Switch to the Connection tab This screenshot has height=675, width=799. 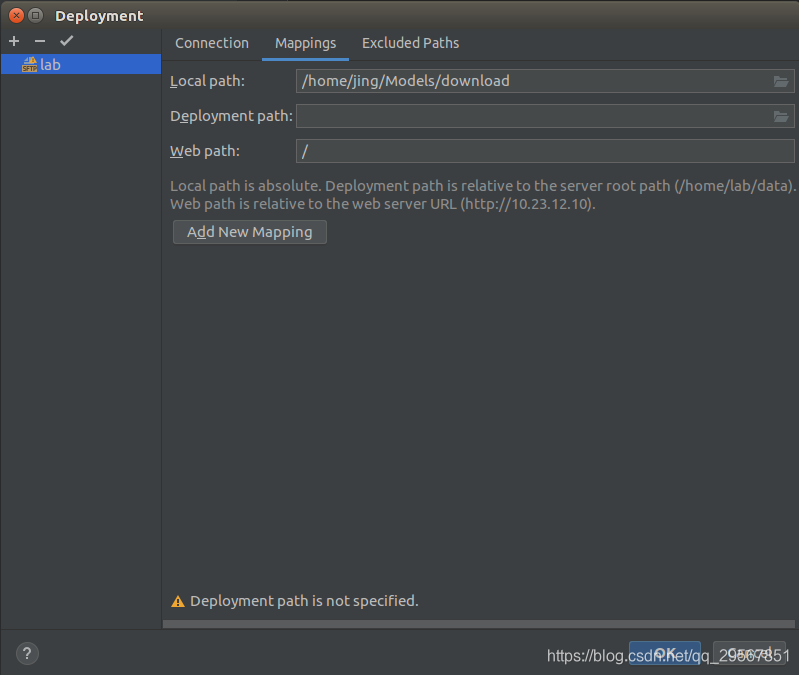point(212,43)
